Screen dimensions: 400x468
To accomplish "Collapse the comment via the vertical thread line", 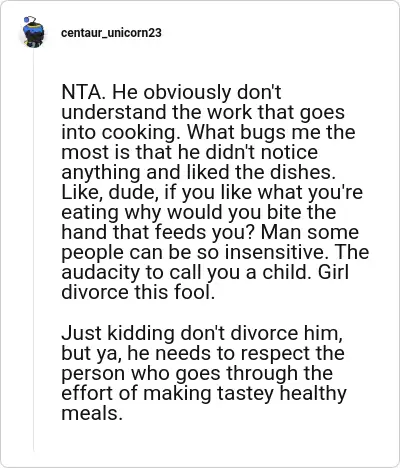I will pyautogui.click(x=33, y=250).
